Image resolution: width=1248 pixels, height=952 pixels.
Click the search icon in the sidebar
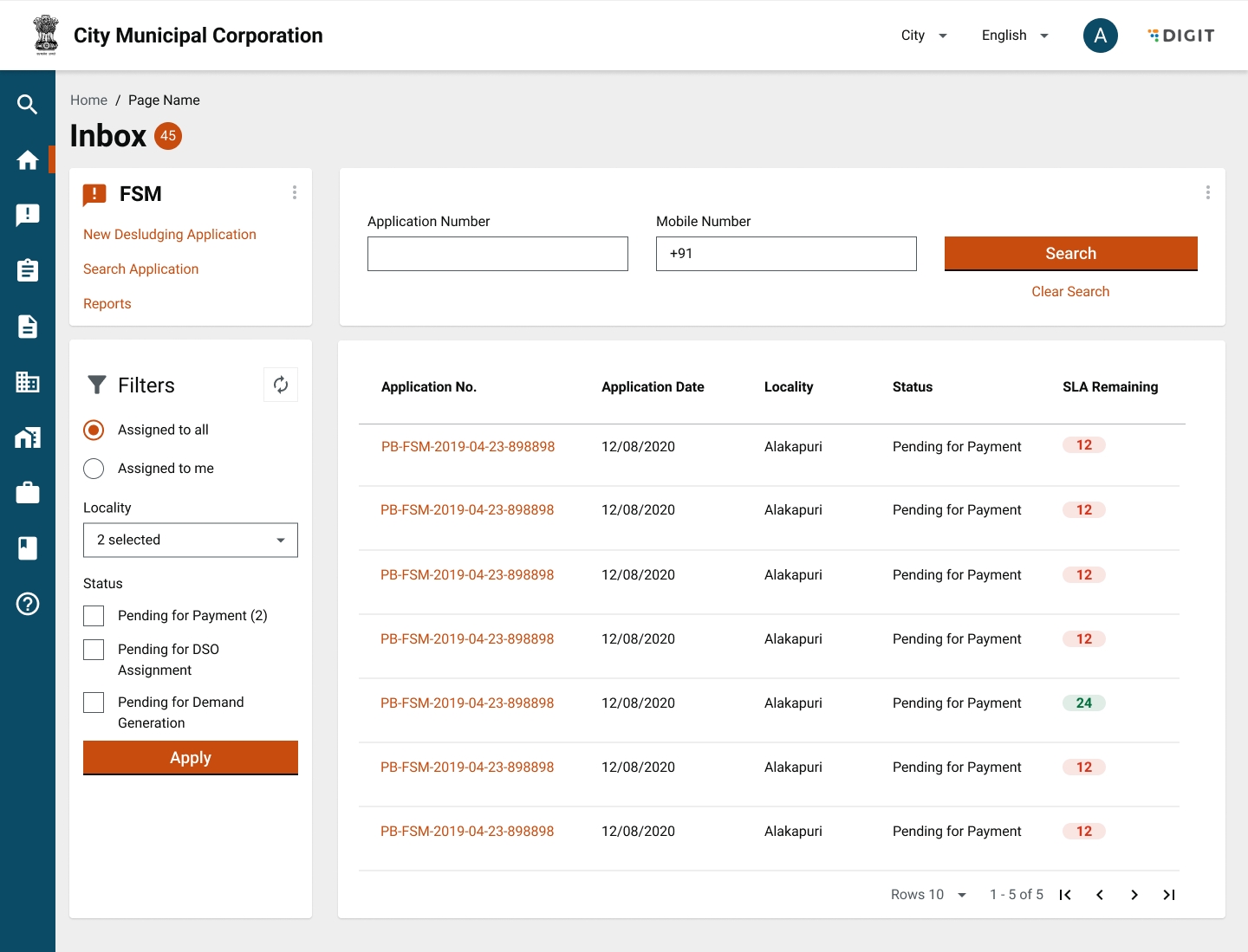pyautogui.click(x=28, y=105)
